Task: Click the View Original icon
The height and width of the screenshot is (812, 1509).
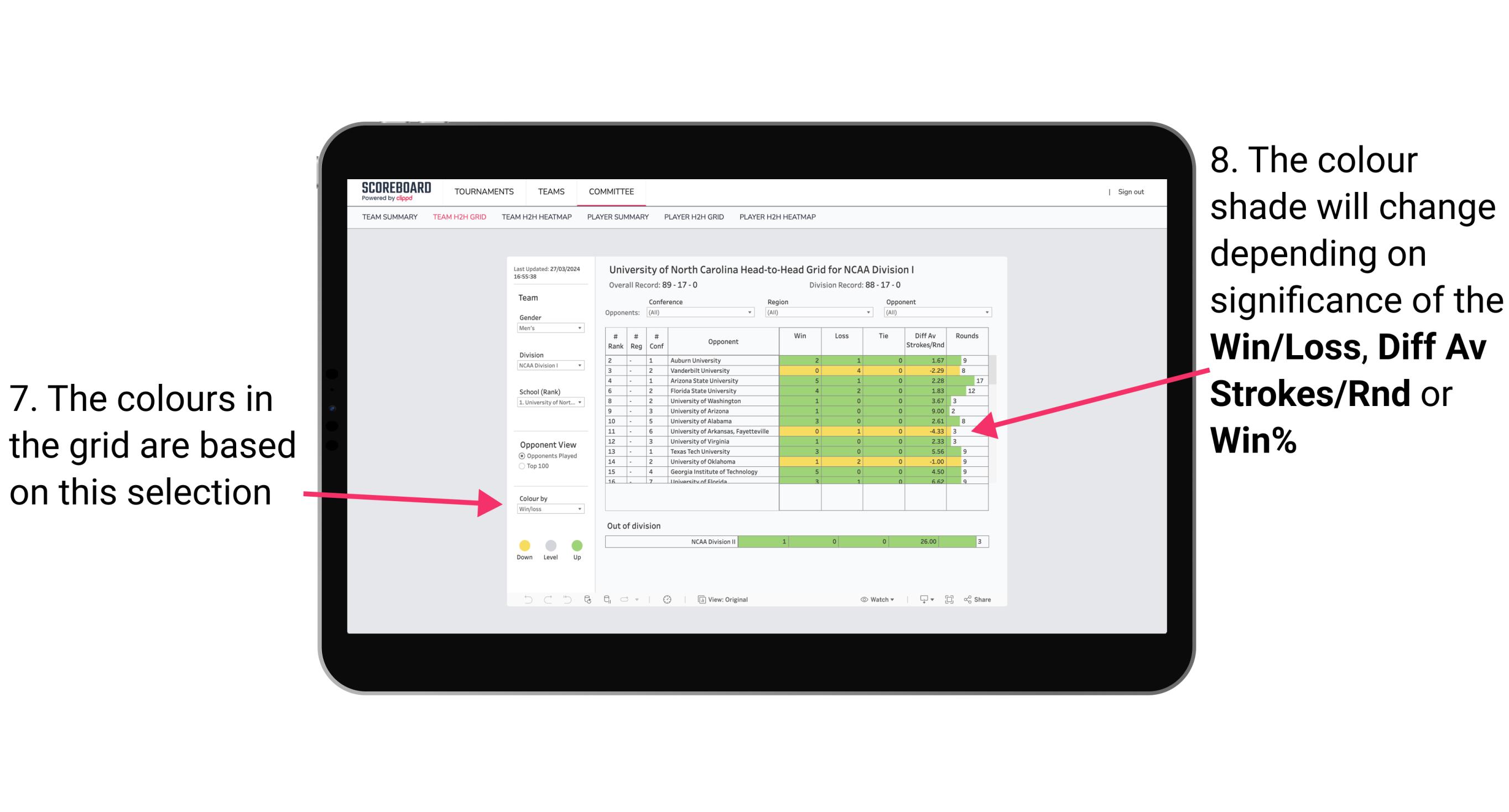Action: 701,599
